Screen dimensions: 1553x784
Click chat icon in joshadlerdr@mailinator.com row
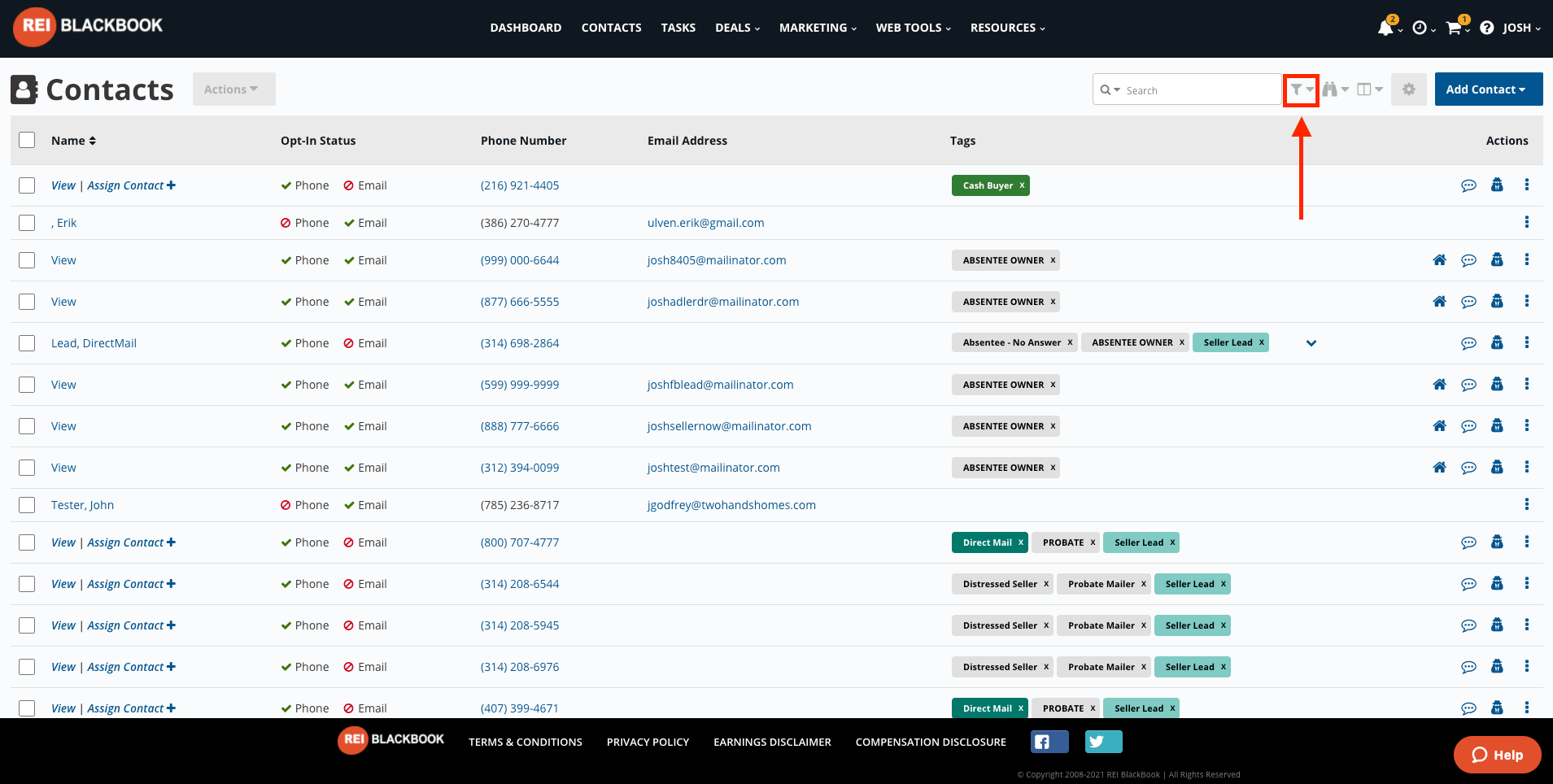coord(1468,302)
